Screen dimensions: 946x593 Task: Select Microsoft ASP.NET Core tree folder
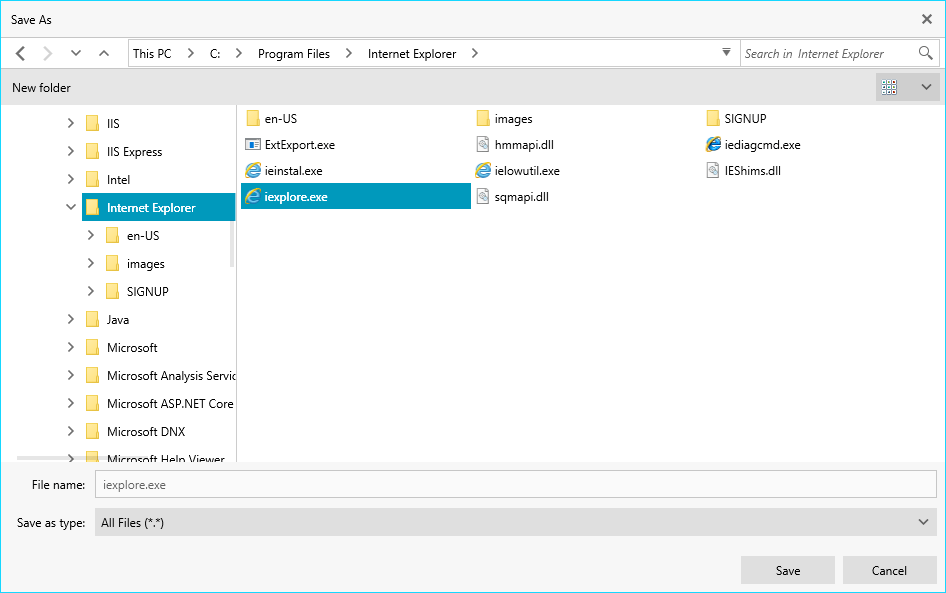pyautogui.click(x=170, y=404)
